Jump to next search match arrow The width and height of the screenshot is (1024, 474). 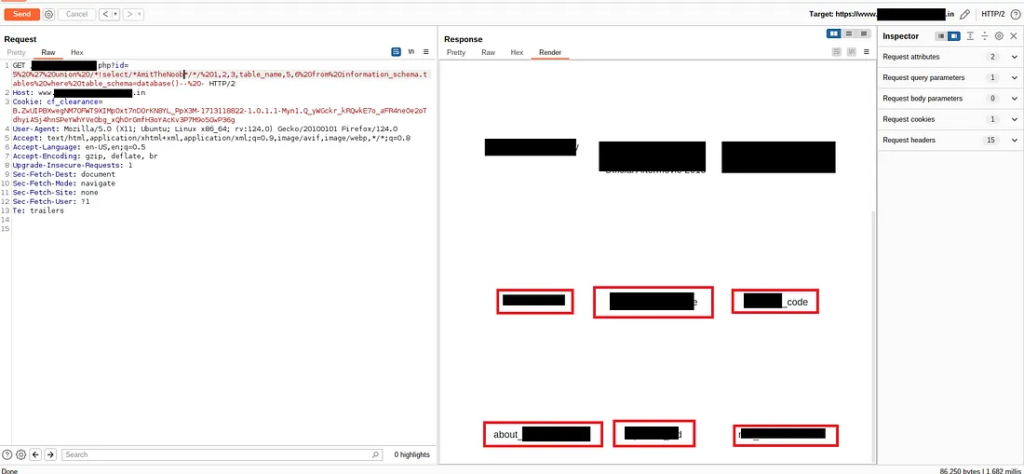click(50, 454)
